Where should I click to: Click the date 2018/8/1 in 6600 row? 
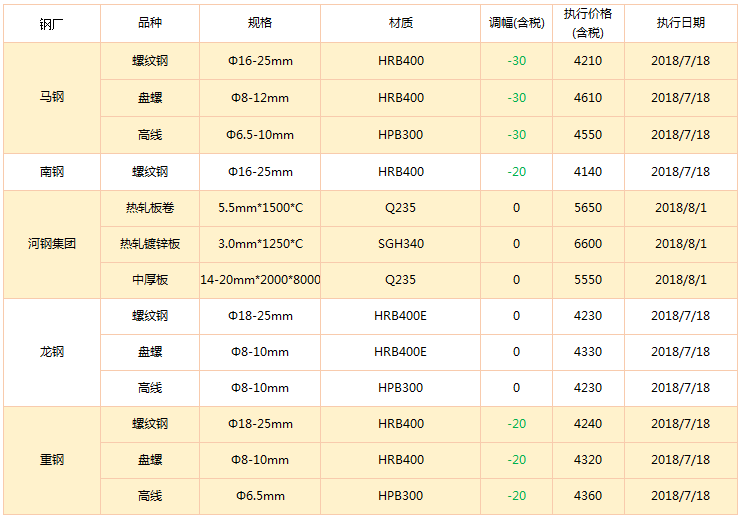[x=681, y=244]
